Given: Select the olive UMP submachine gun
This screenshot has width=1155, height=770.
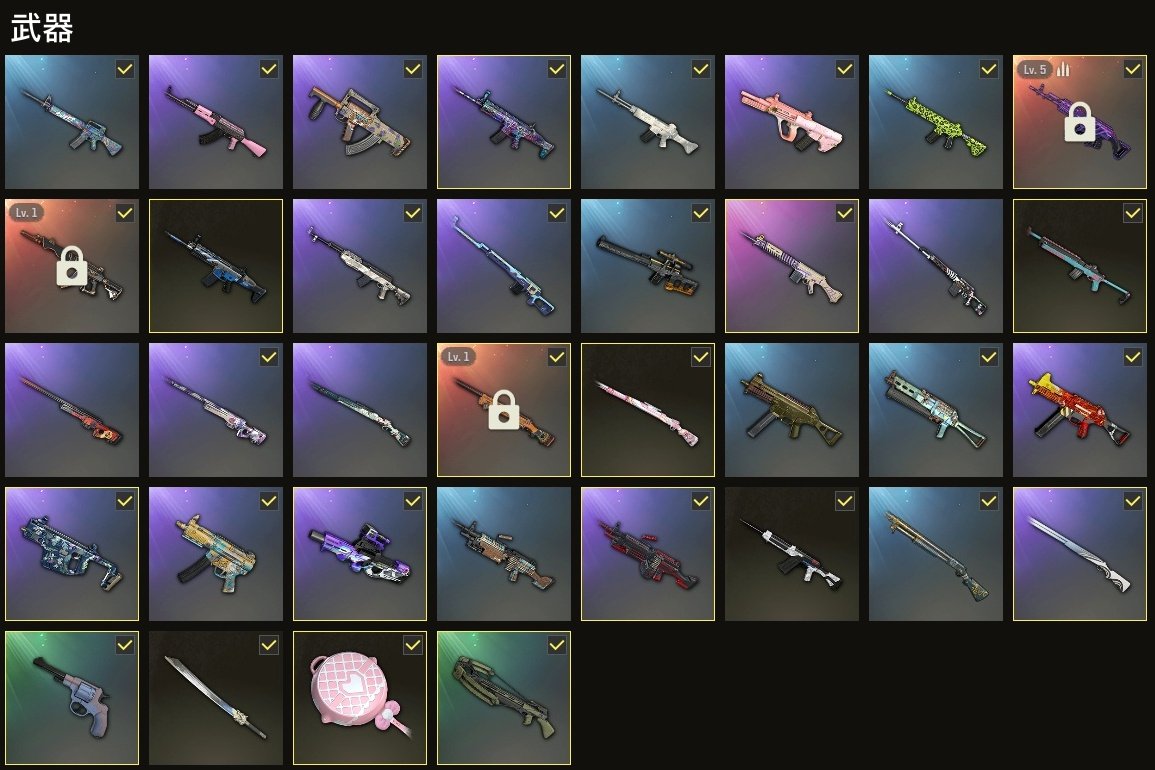Looking at the screenshot, I should click(x=792, y=410).
